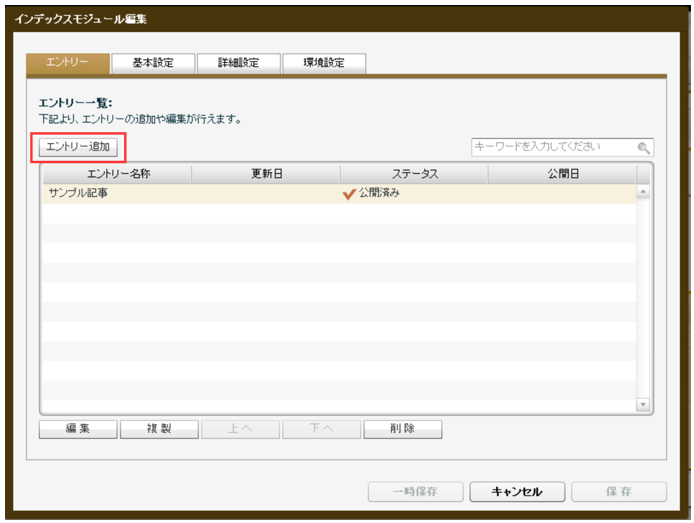The height and width of the screenshot is (523, 694).
Task: Sort by 更新日 column header
Action: pos(266,174)
